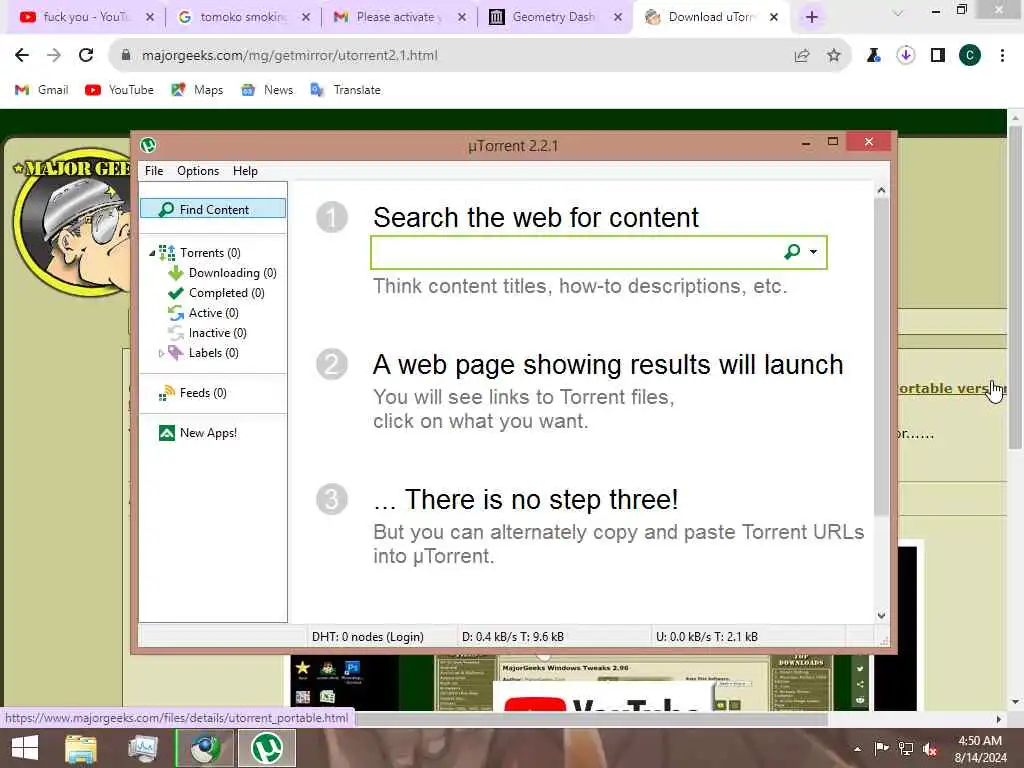Click the New Apps! icon

[x=167, y=433]
